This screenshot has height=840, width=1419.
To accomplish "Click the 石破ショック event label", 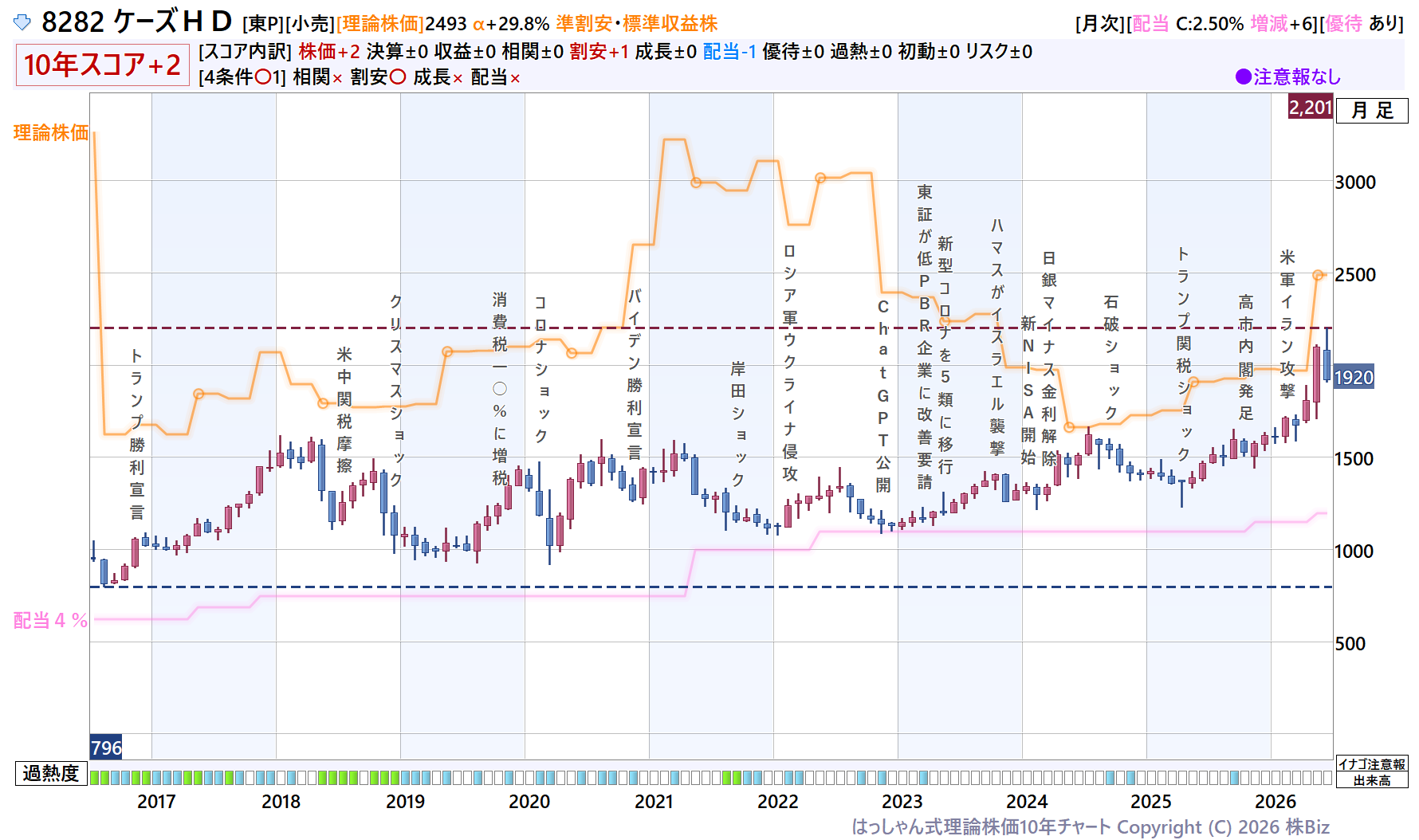I will [1111, 356].
